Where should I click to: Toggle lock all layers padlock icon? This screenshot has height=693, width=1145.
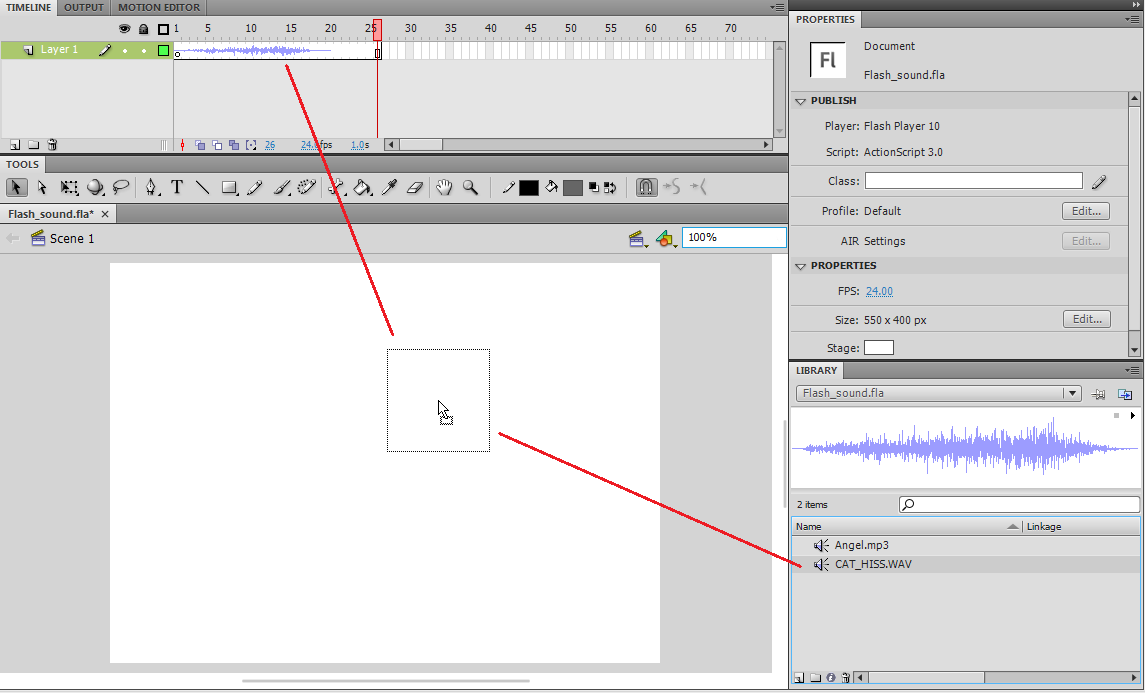click(144, 29)
